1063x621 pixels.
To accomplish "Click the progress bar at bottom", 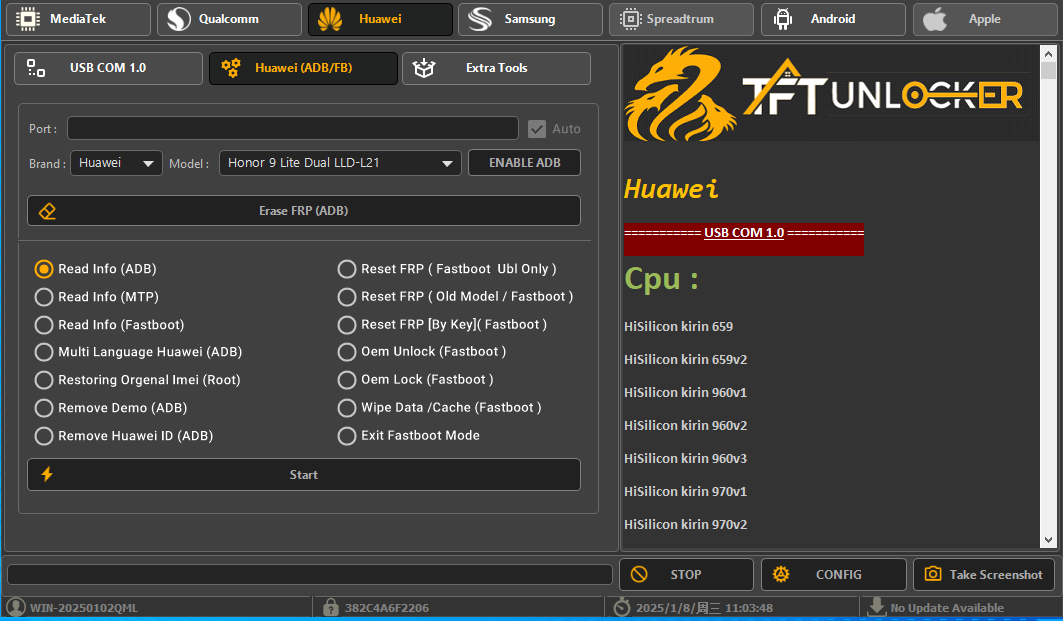I will tap(310, 574).
